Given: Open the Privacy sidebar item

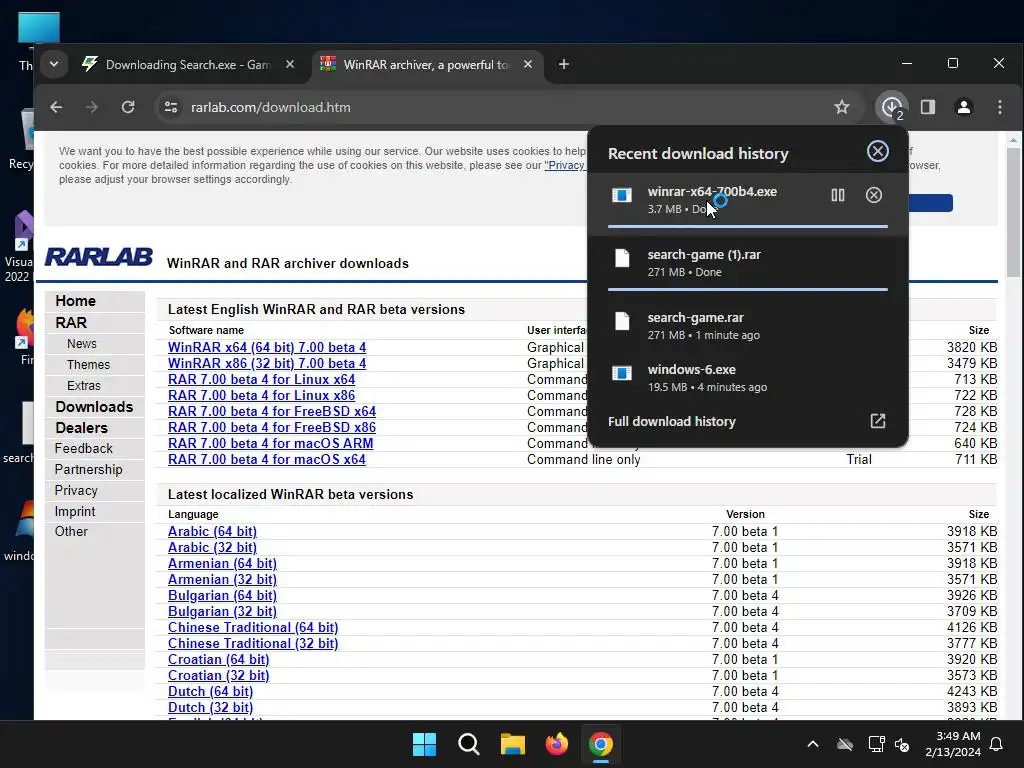Looking at the screenshot, I should [x=76, y=490].
